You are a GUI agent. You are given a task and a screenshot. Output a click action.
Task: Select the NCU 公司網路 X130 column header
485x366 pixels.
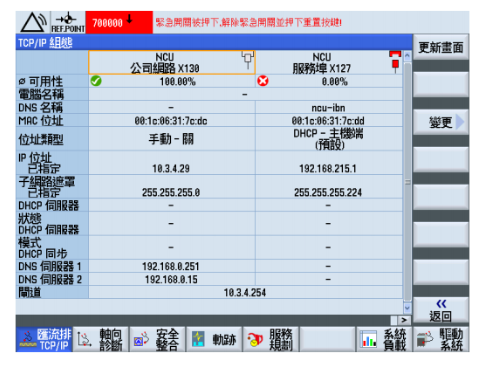click(x=172, y=62)
